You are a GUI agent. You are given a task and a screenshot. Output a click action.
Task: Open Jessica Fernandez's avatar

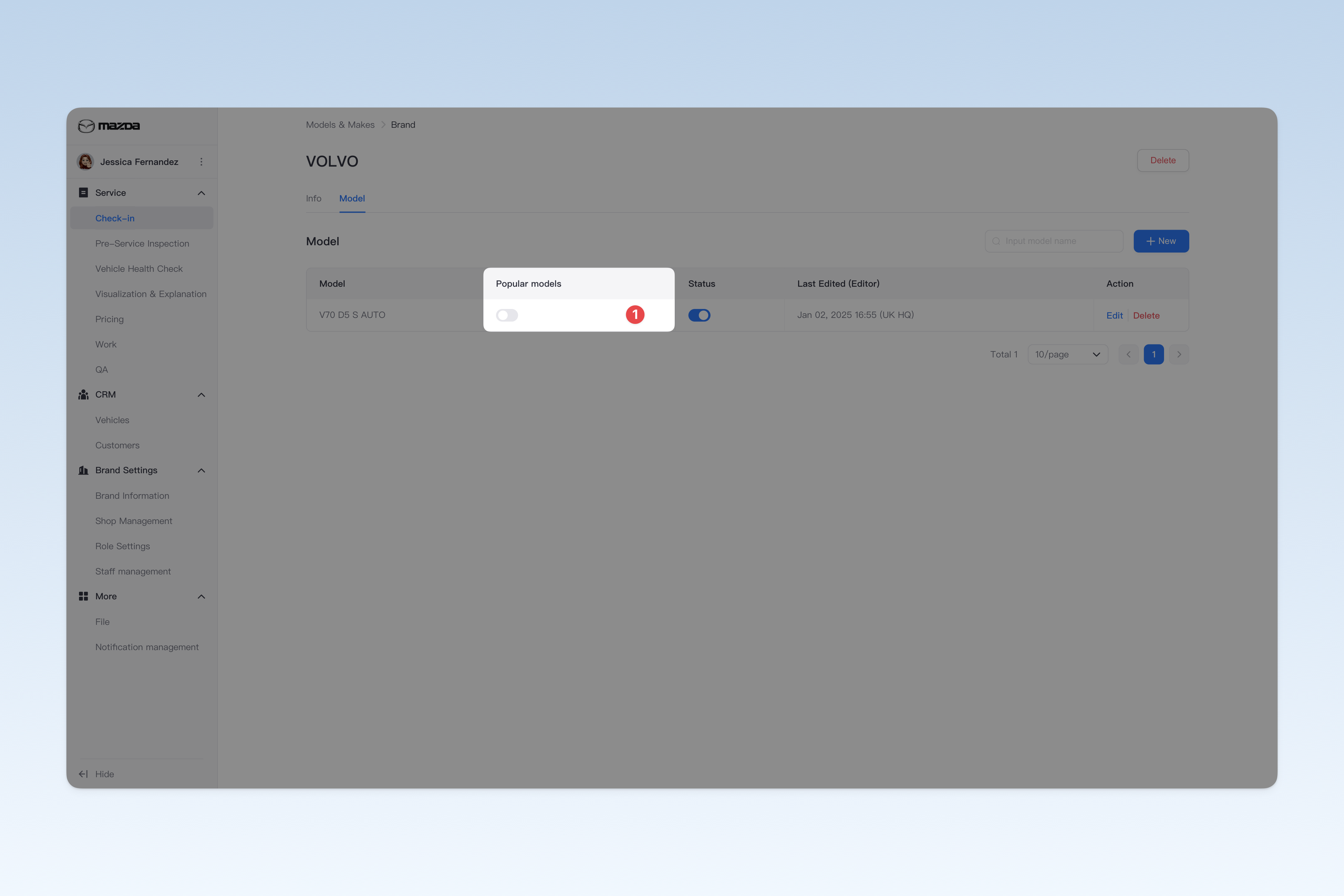coord(86,162)
